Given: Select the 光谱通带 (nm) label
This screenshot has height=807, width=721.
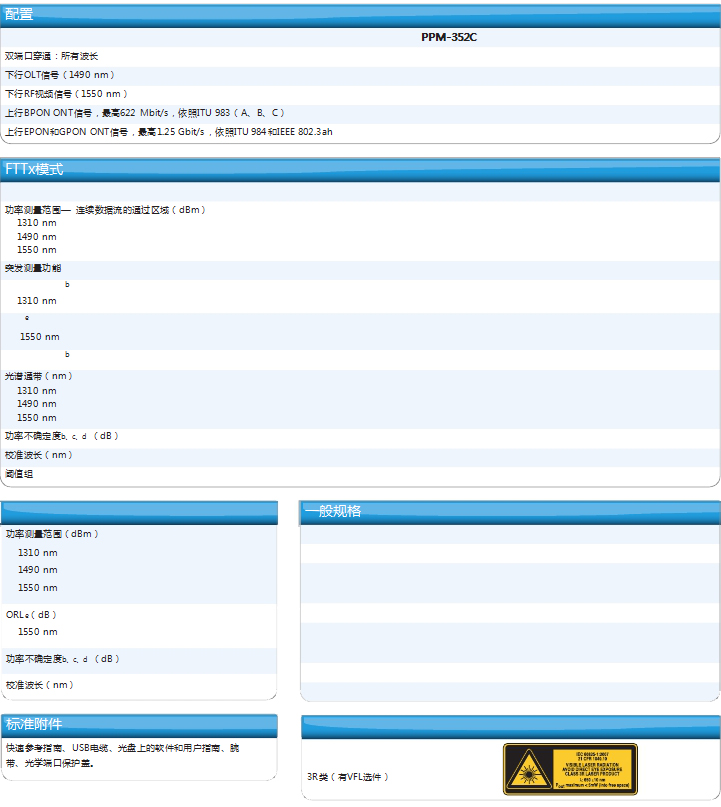Looking at the screenshot, I should click(39, 376).
